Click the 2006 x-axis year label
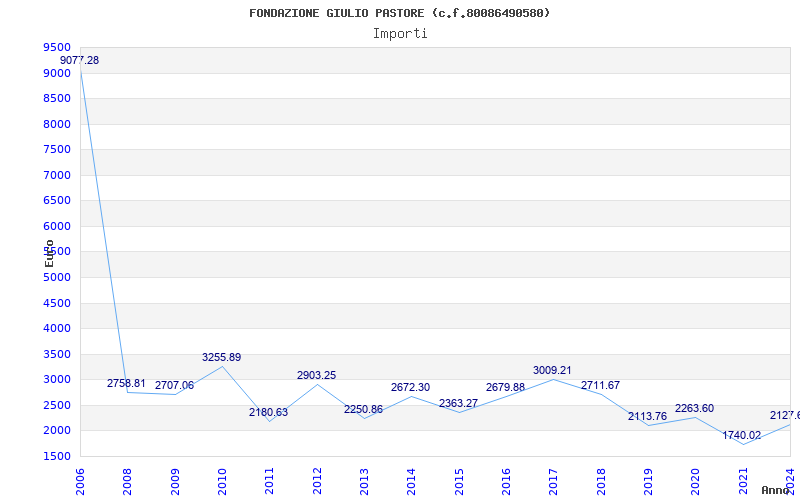The image size is (800, 500). pyautogui.click(x=80, y=482)
